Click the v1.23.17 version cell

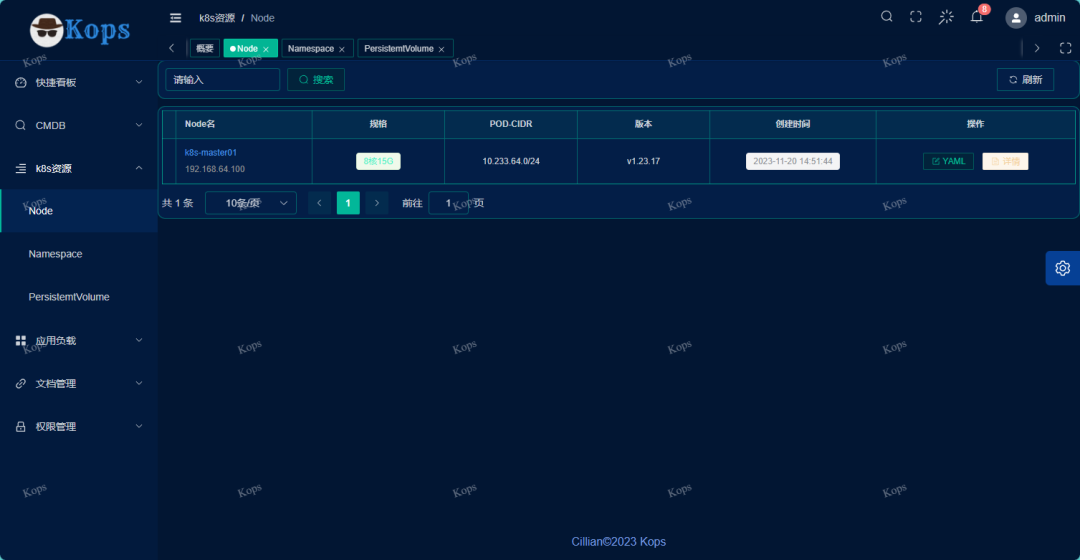[x=643, y=161]
